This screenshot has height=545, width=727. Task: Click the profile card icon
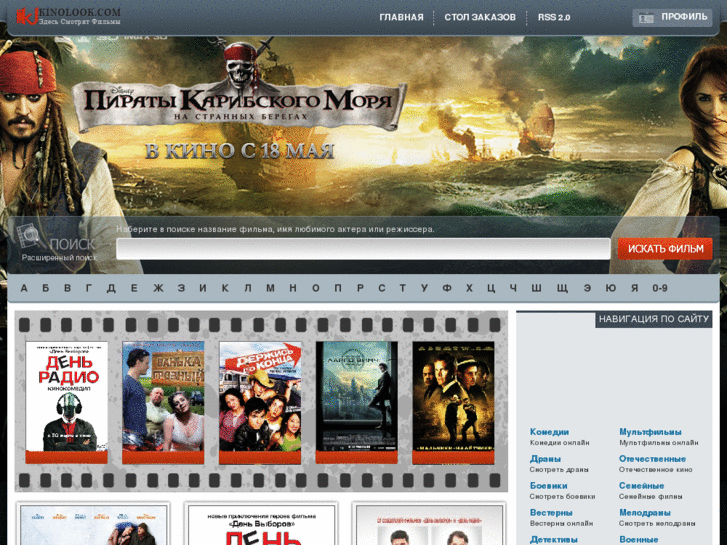coord(646,18)
